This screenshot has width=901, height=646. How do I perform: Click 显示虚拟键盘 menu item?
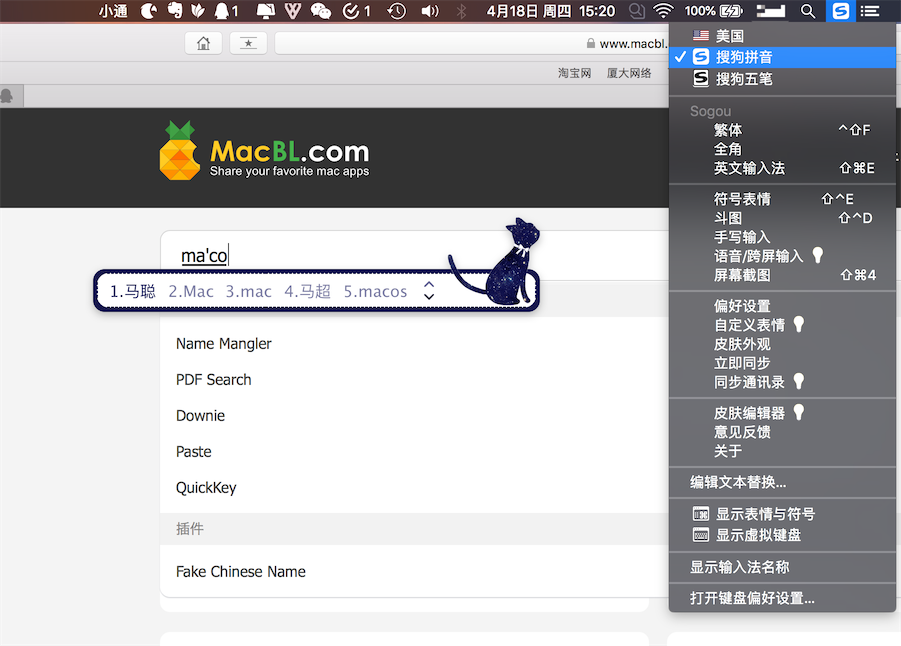(782, 535)
